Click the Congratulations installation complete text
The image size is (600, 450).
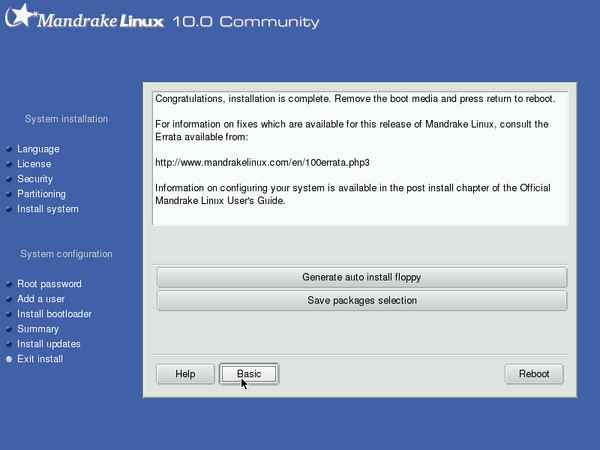[x=355, y=99]
